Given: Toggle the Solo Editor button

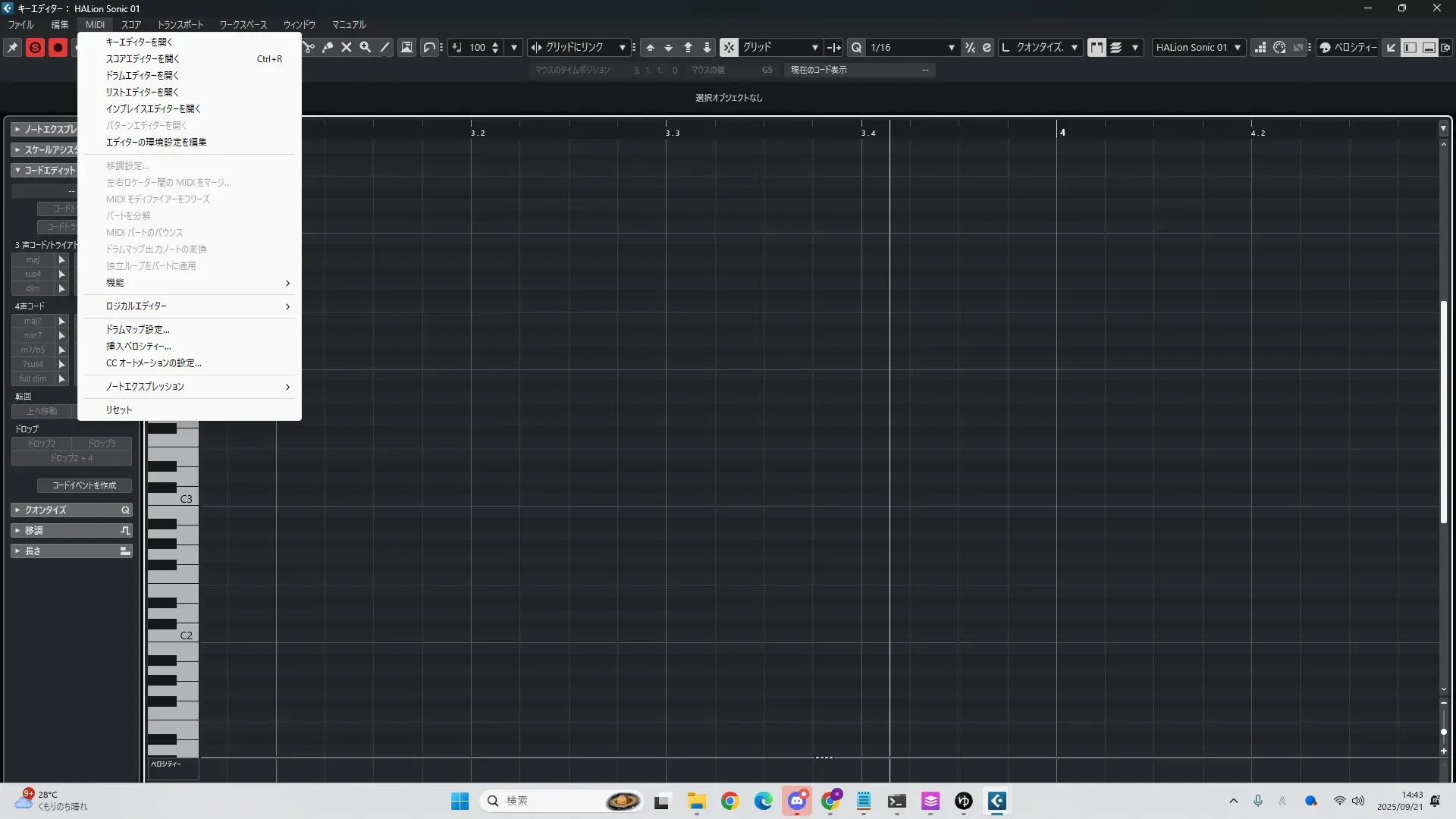Looking at the screenshot, I should [x=35, y=47].
